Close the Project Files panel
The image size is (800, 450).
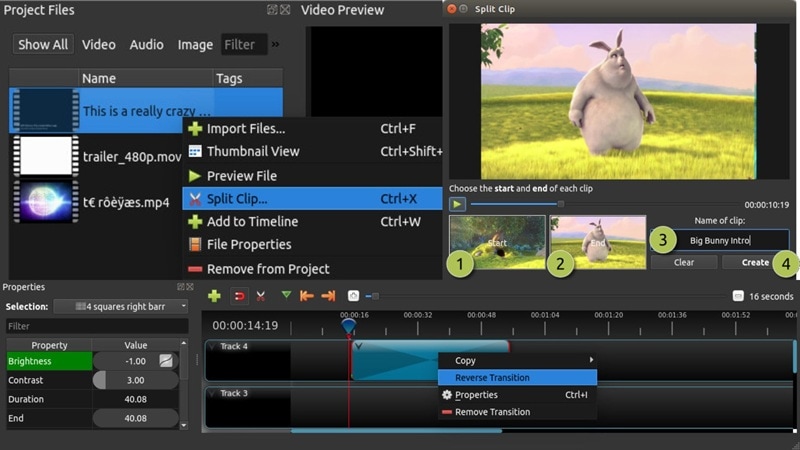click(285, 9)
